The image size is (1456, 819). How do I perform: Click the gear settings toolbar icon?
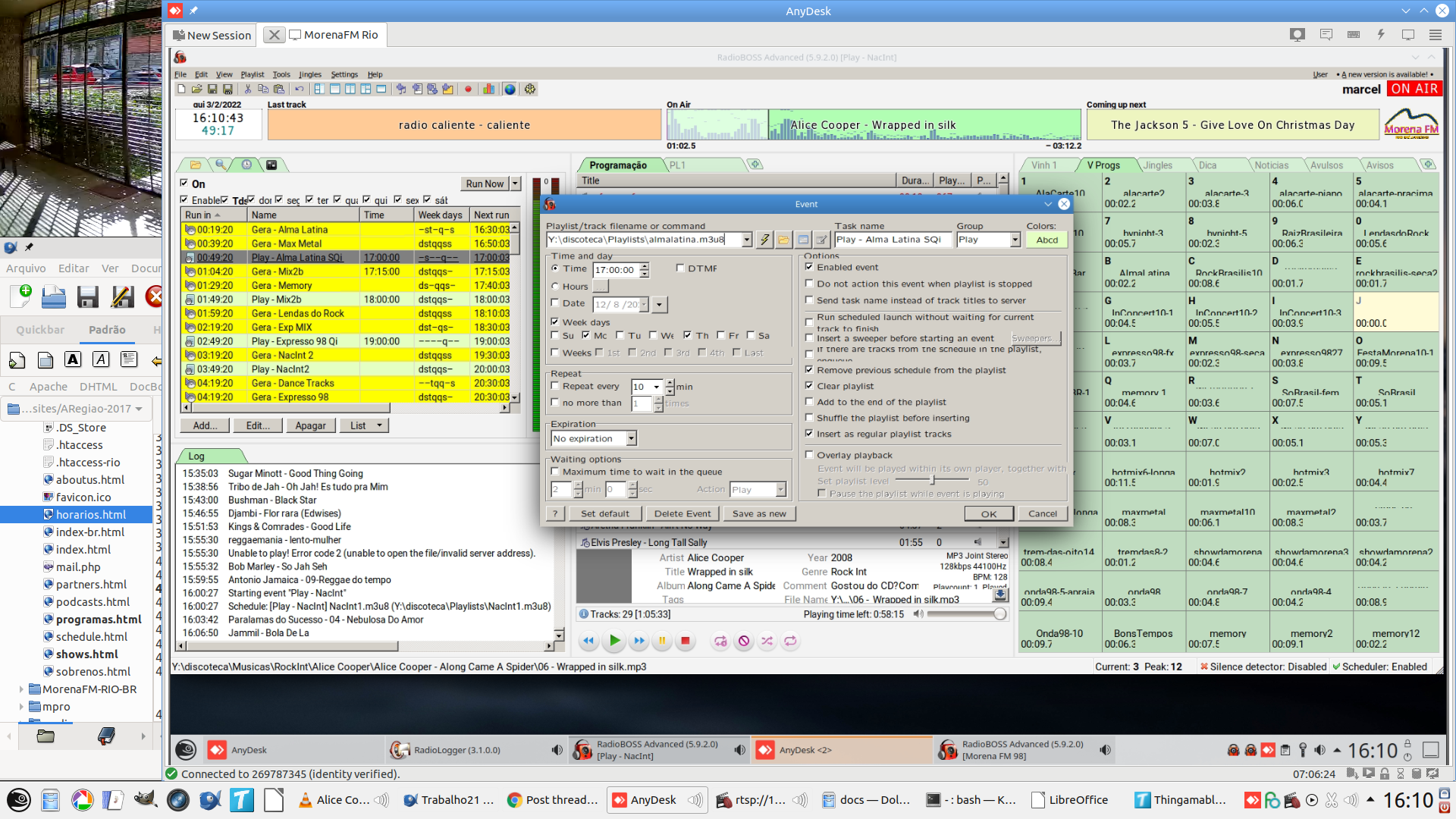pyautogui.click(x=530, y=89)
